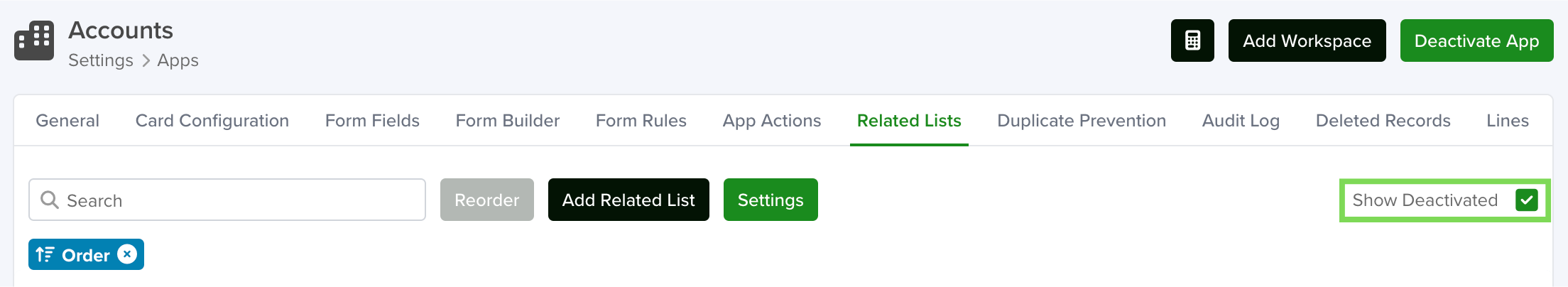The image size is (1568, 287).
Task: Click the search magnifier icon
Action: coord(49,200)
